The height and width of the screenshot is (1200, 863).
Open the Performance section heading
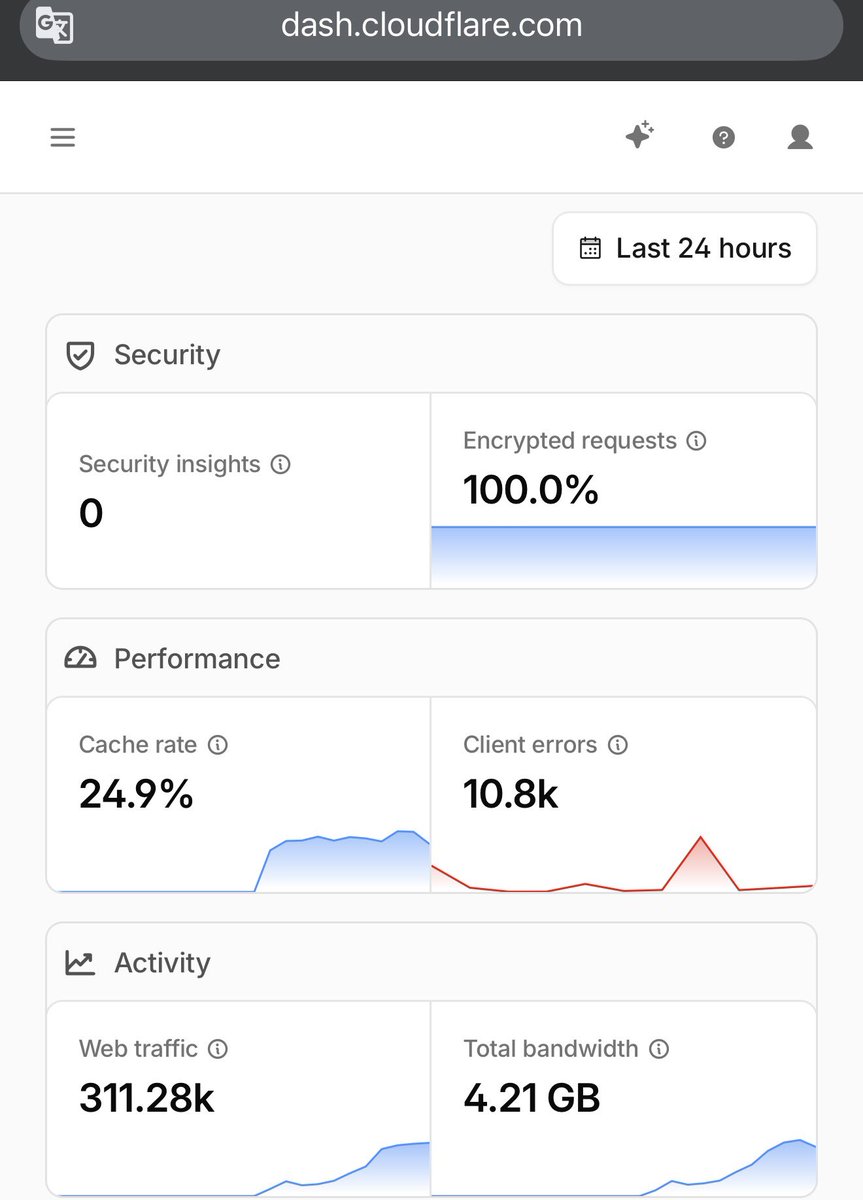click(x=197, y=658)
